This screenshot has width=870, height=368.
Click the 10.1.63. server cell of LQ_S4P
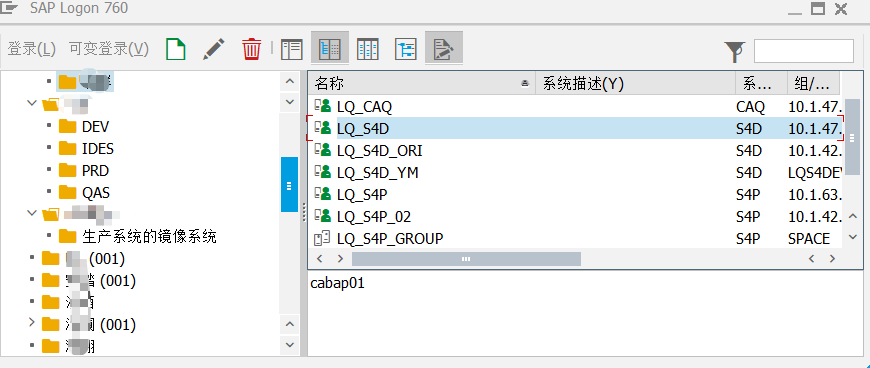(x=816, y=195)
